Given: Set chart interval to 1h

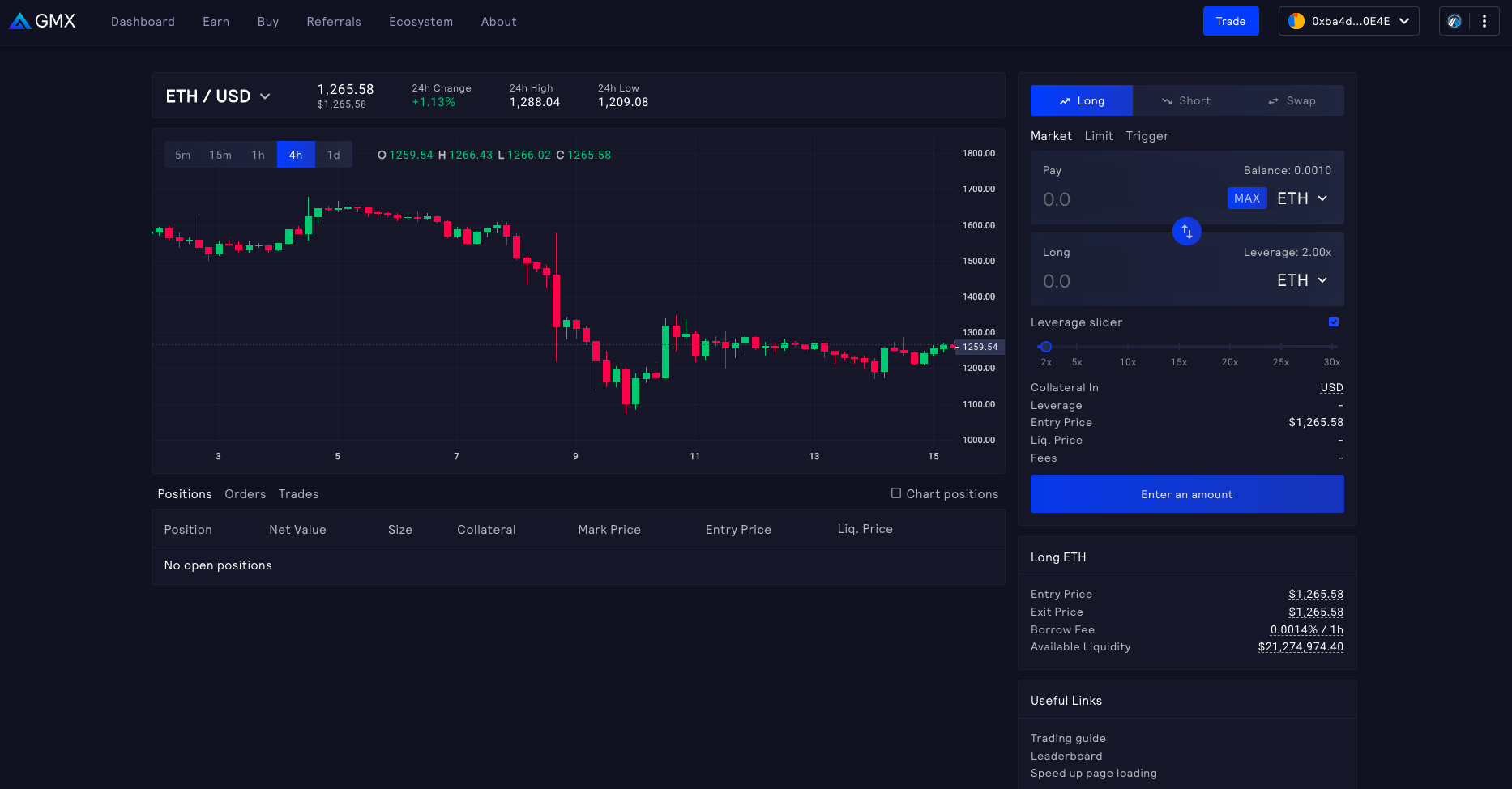Looking at the screenshot, I should click(x=258, y=155).
